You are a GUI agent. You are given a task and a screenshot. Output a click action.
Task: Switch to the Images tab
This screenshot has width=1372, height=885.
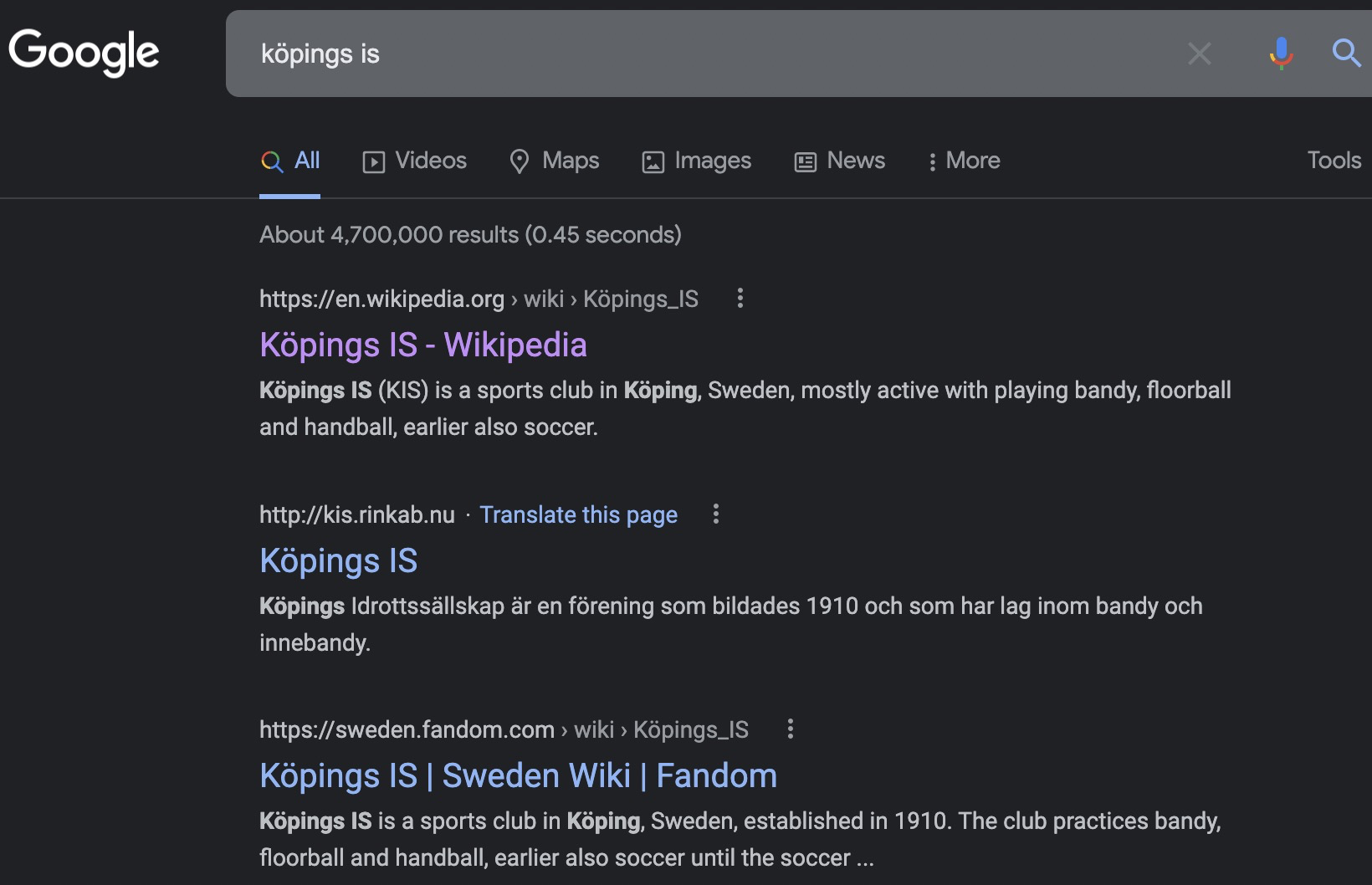pyautogui.click(x=697, y=161)
